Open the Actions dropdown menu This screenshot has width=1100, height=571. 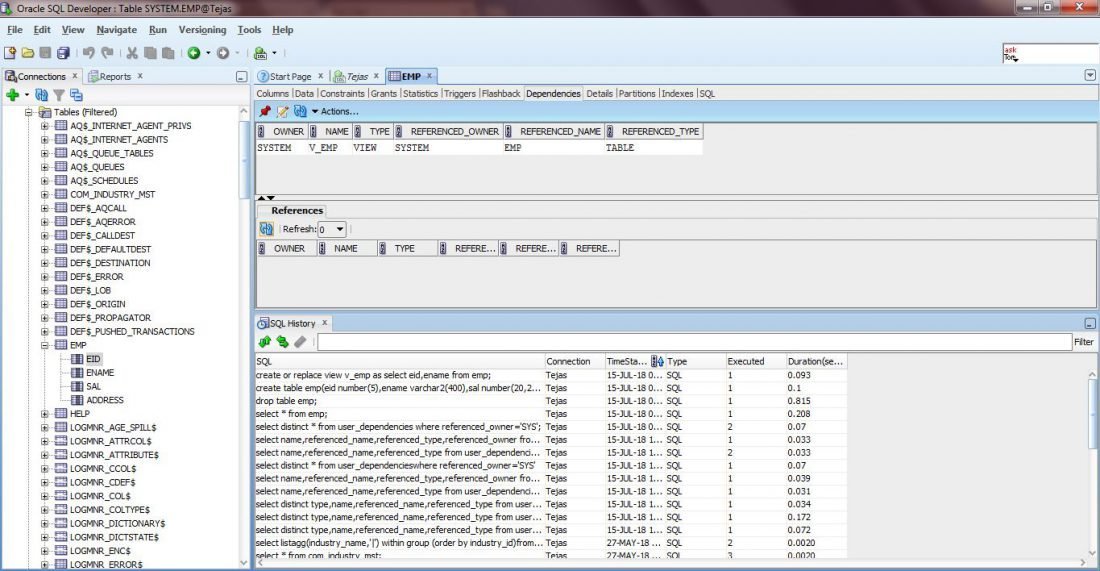click(x=335, y=111)
